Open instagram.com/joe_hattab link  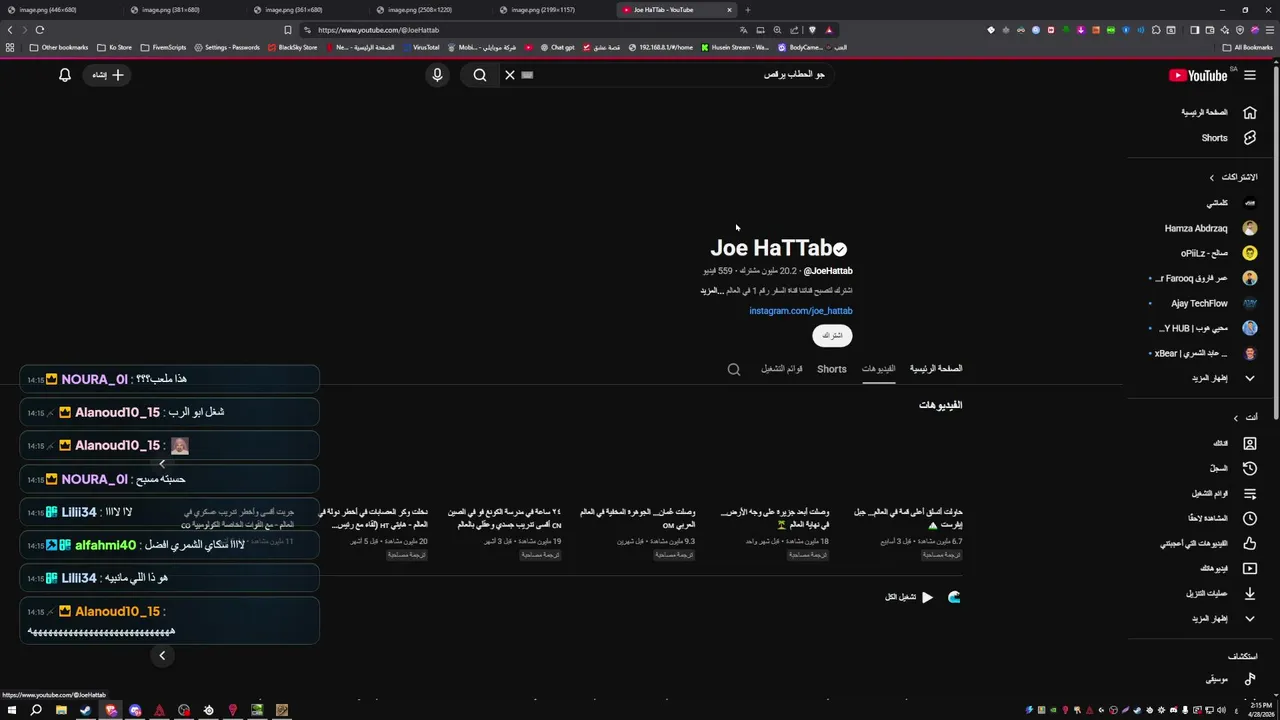tap(801, 311)
